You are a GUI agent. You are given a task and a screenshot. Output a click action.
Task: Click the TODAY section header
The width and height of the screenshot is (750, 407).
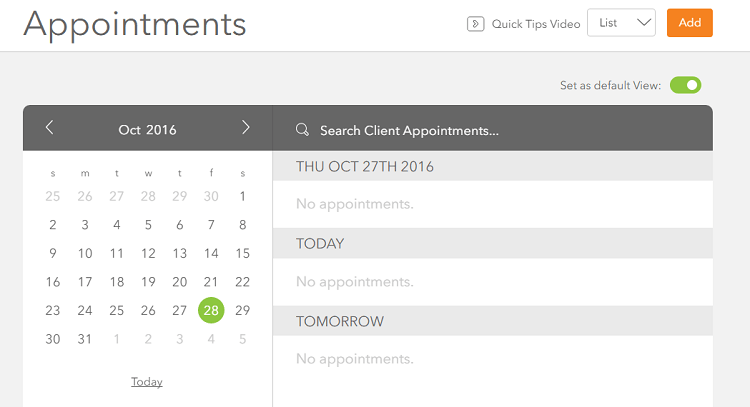(x=493, y=243)
